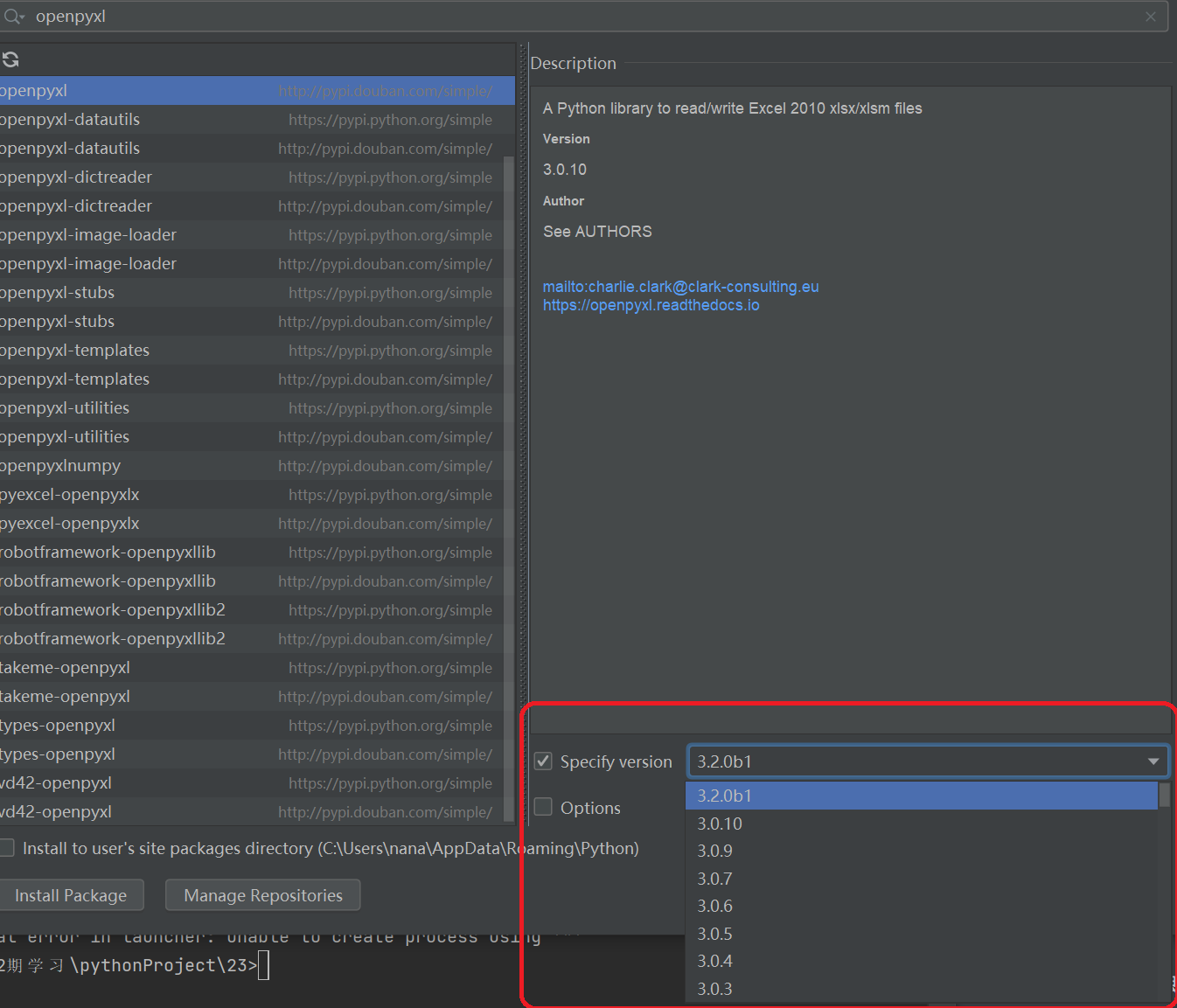Check Install to user's site packages directory
Viewport: 1177px width, 1008px height.
click(7, 847)
